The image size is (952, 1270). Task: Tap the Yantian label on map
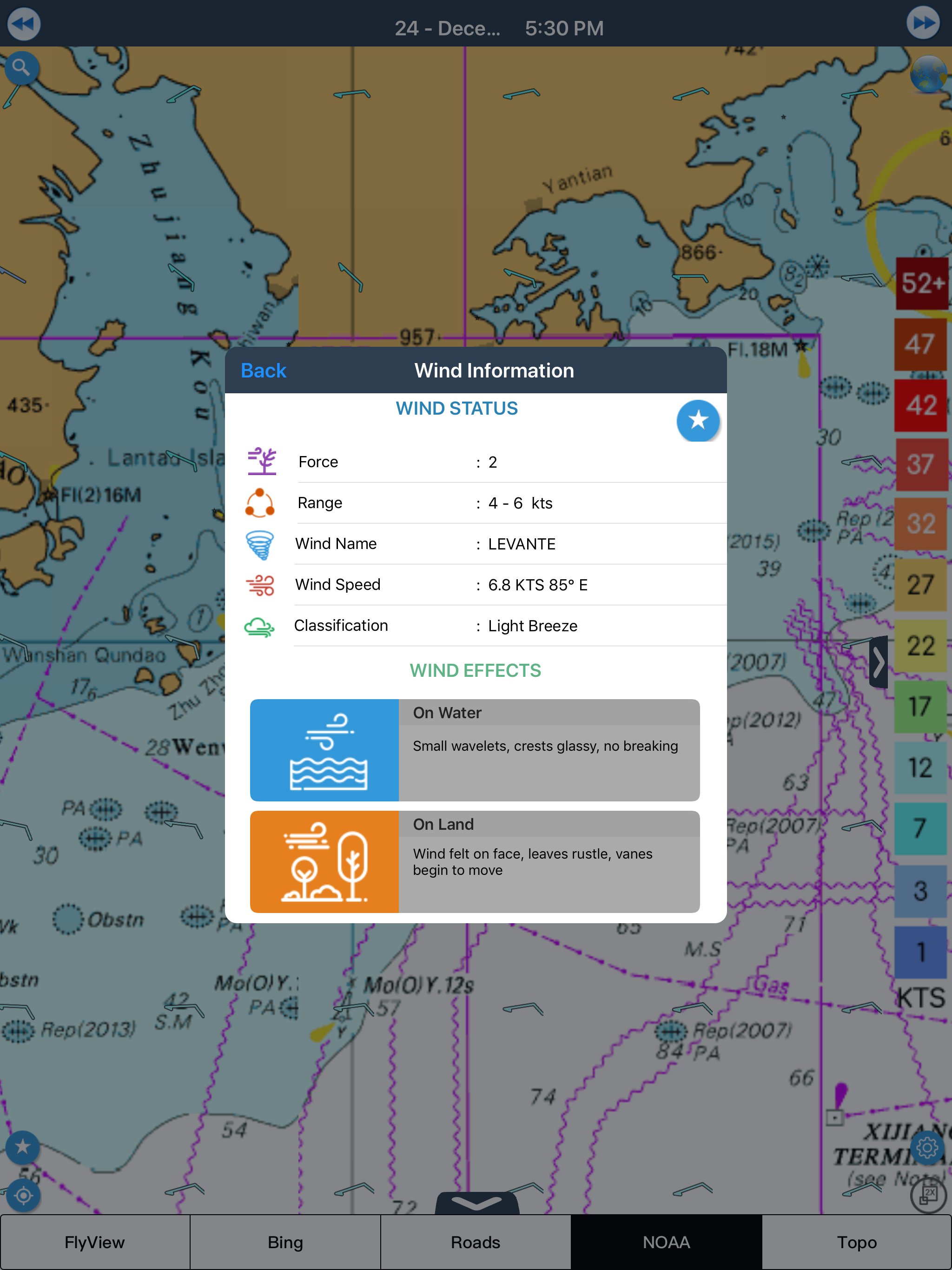[x=578, y=178]
